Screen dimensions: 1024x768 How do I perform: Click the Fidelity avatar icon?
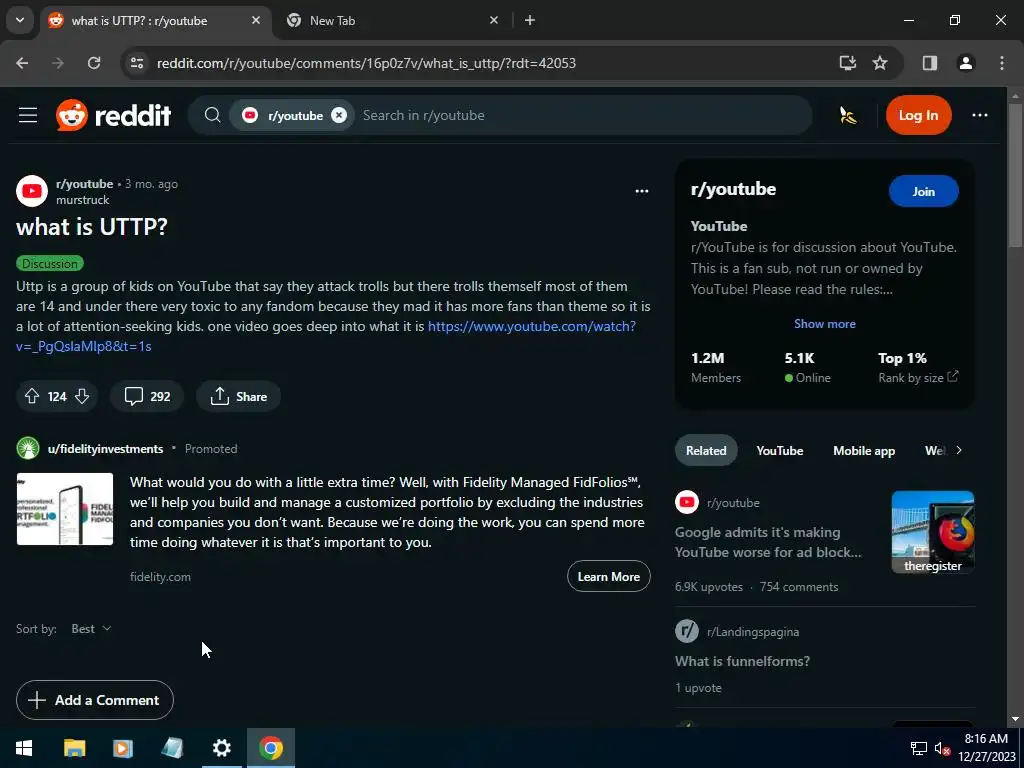click(x=28, y=449)
